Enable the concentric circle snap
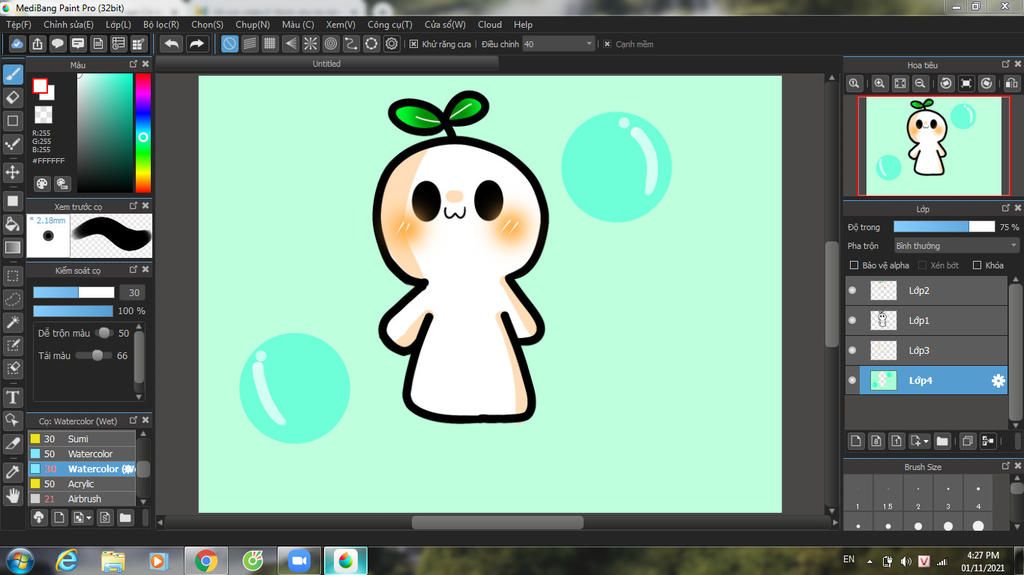 click(x=330, y=44)
